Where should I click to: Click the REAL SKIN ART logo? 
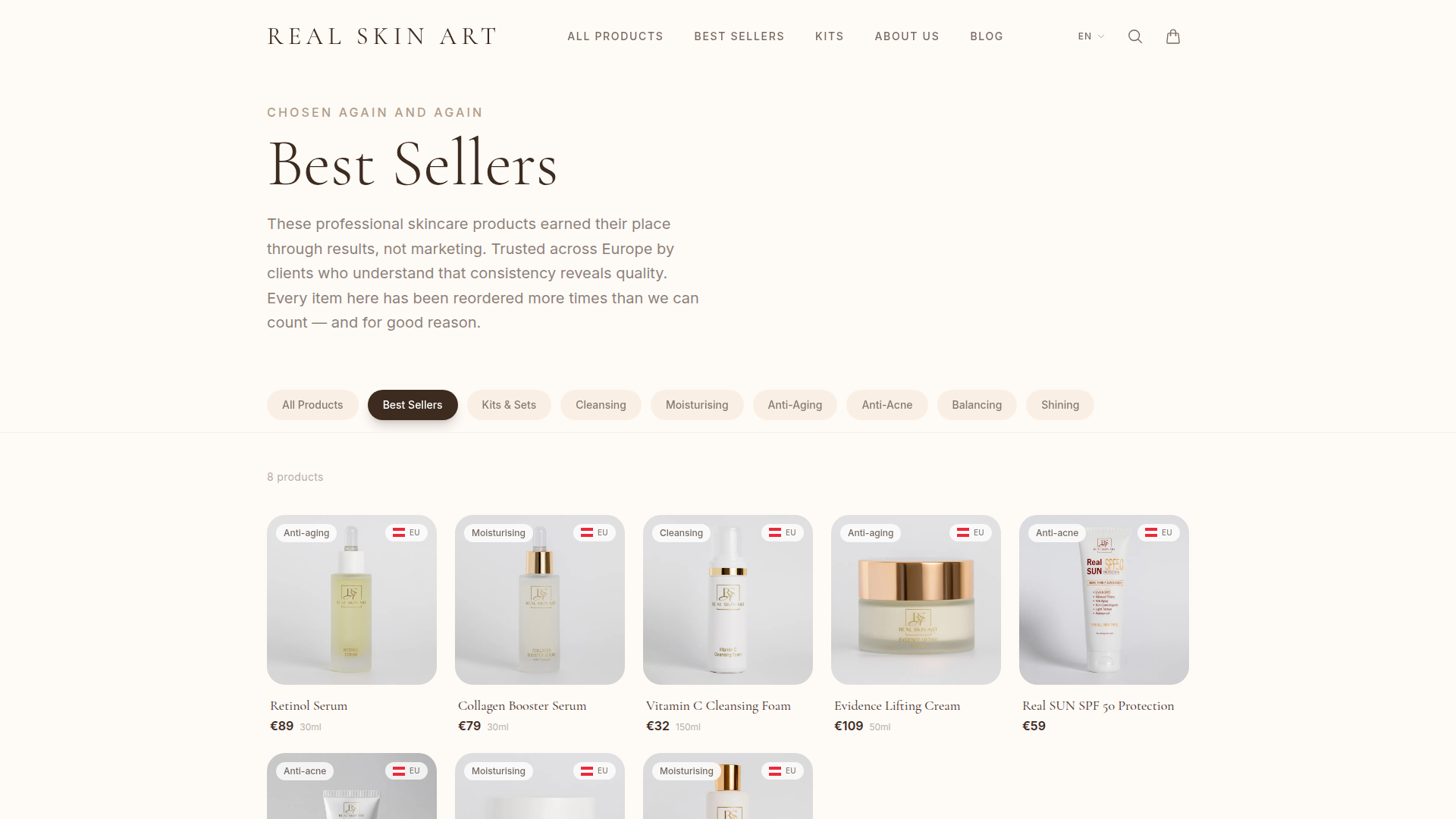[382, 36]
